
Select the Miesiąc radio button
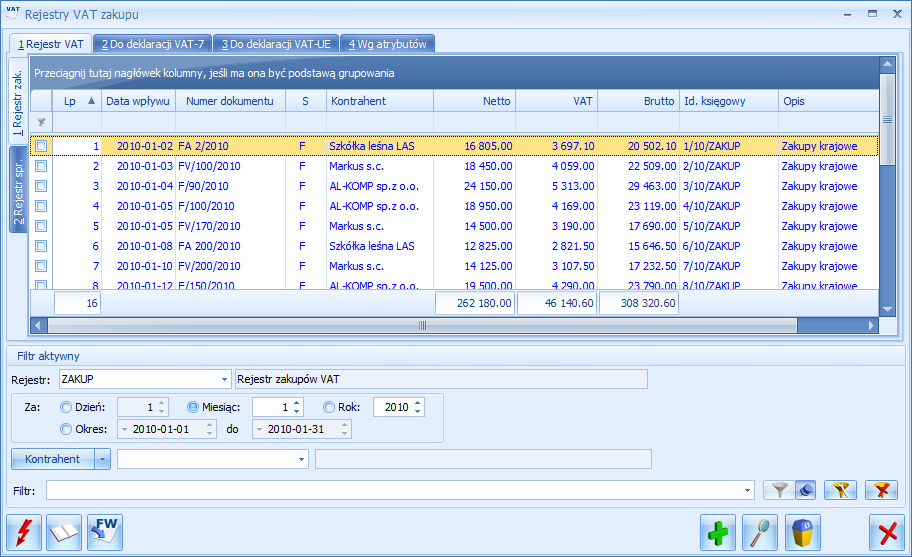tap(193, 408)
